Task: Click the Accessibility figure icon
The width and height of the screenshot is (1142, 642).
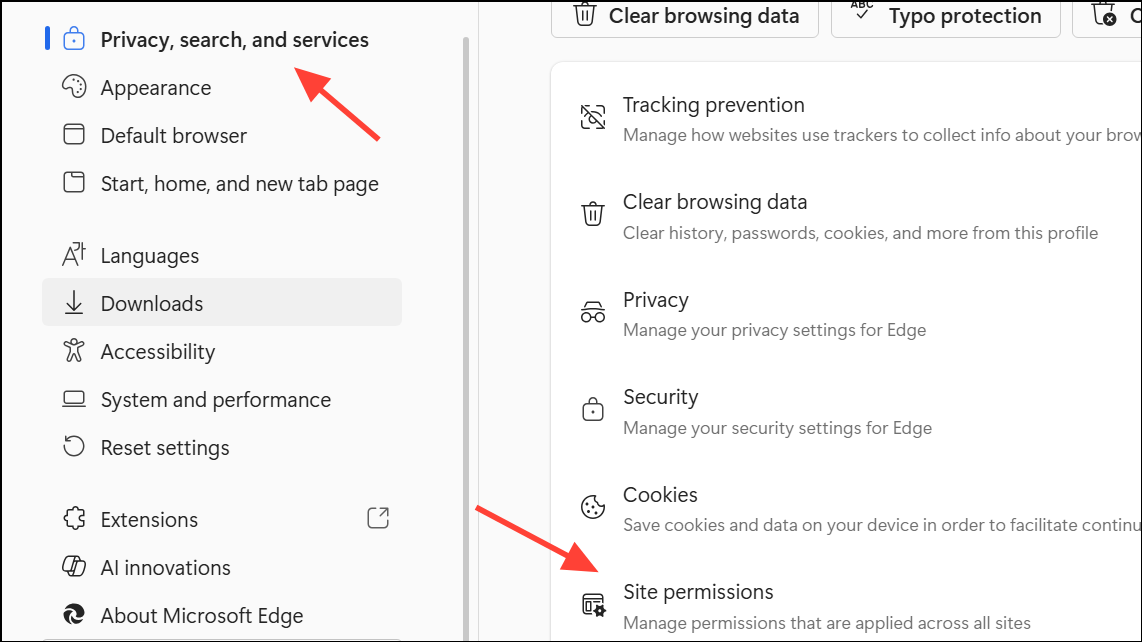Action: 74,351
